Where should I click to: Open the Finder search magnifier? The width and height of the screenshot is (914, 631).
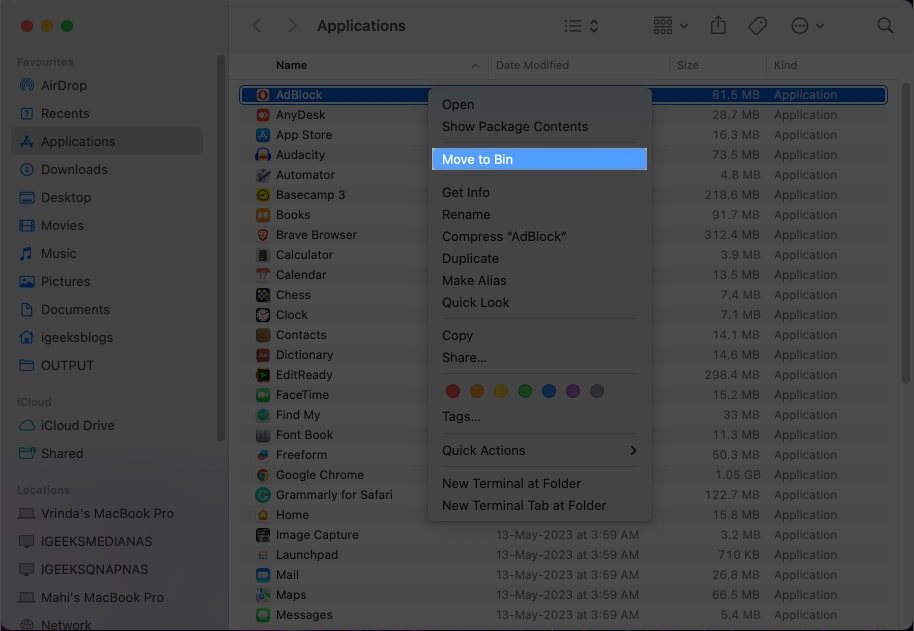(x=885, y=26)
